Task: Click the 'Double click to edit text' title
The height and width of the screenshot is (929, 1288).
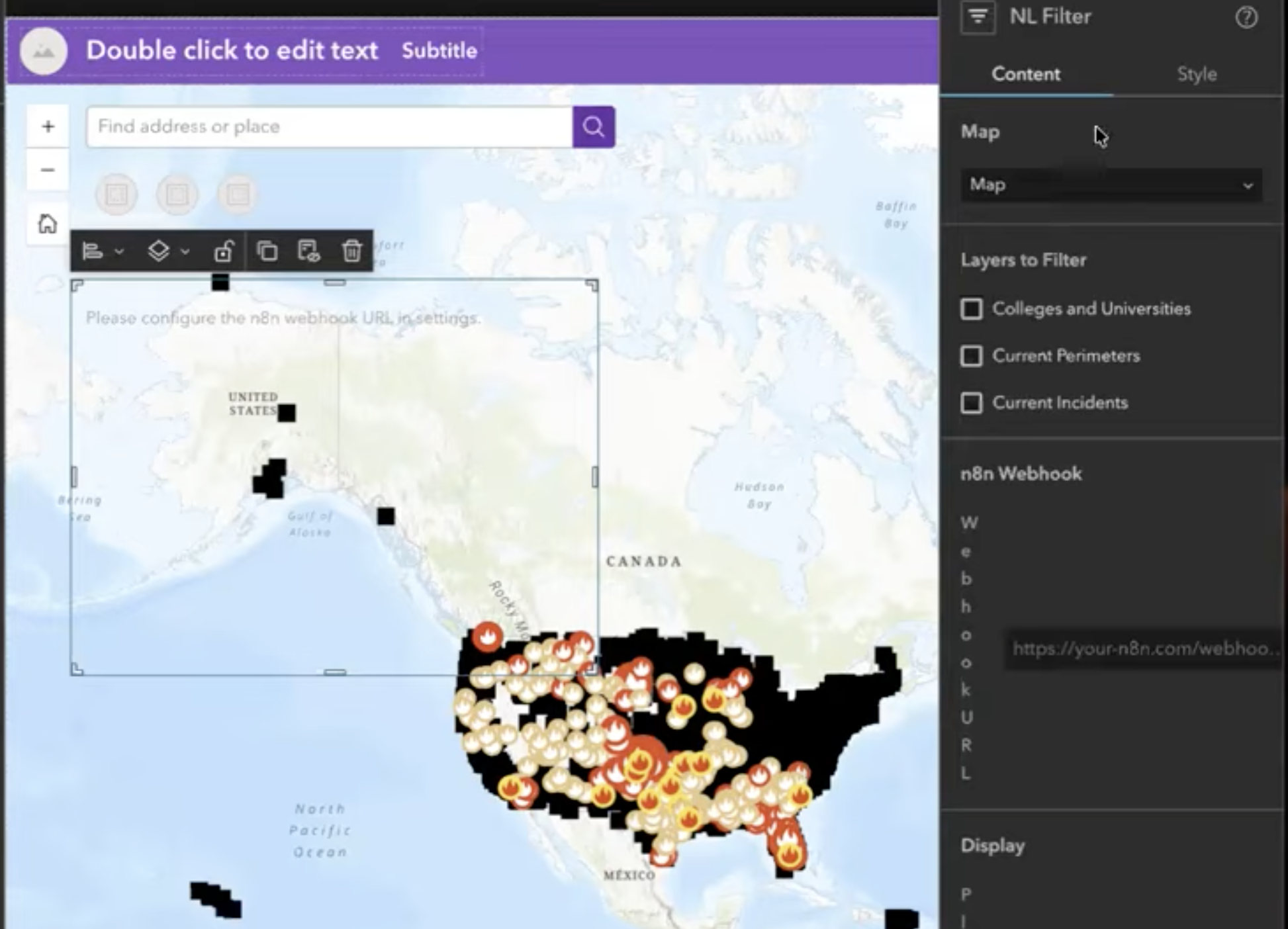Action: [x=232, y=51]
